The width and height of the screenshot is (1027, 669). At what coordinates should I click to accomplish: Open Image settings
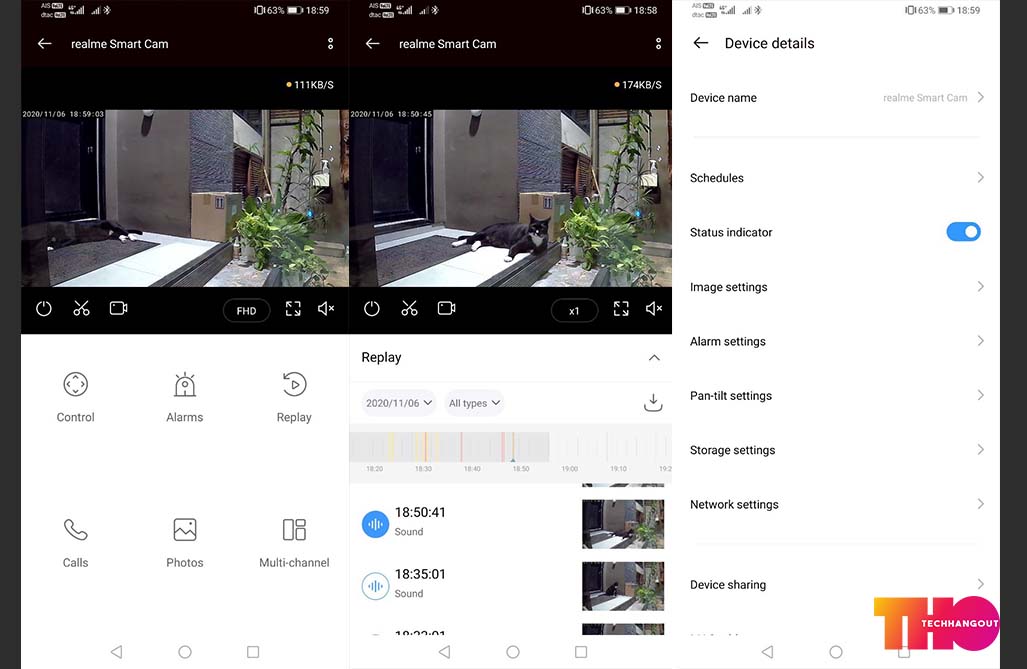click(x=836, y=286)
